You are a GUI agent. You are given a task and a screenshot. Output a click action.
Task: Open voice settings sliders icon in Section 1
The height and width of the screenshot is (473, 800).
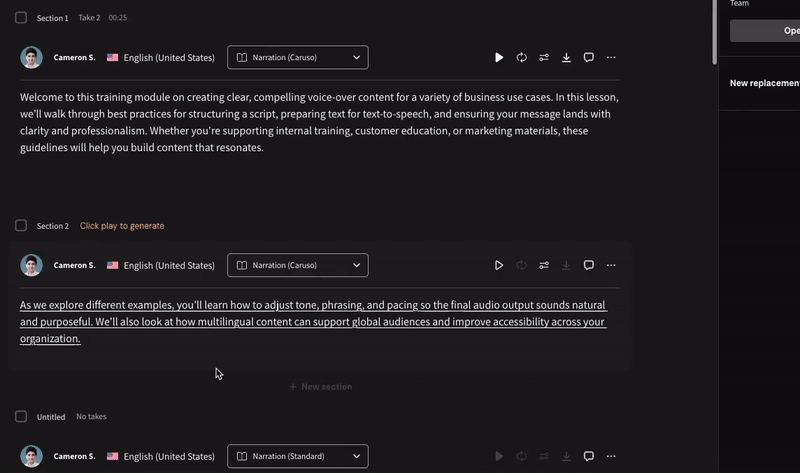[544, 58]
